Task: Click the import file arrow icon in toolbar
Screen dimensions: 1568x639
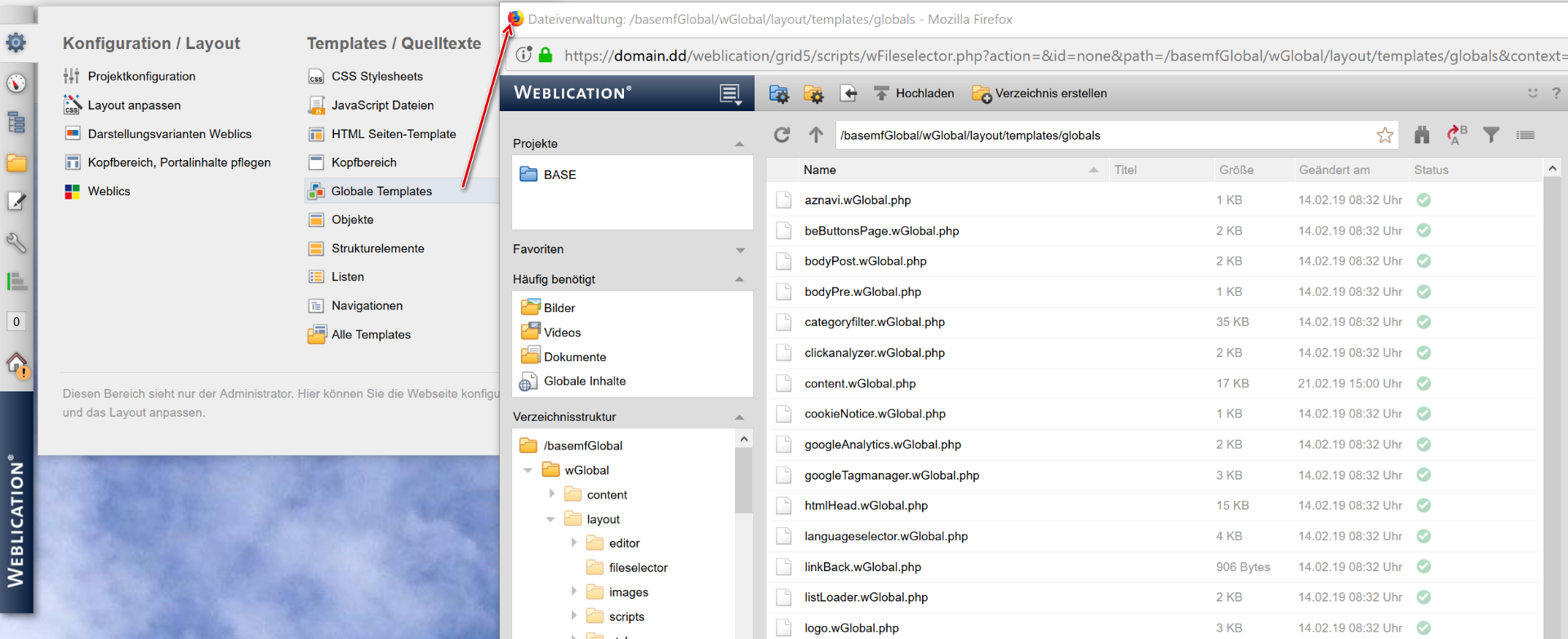Action: 849,94
